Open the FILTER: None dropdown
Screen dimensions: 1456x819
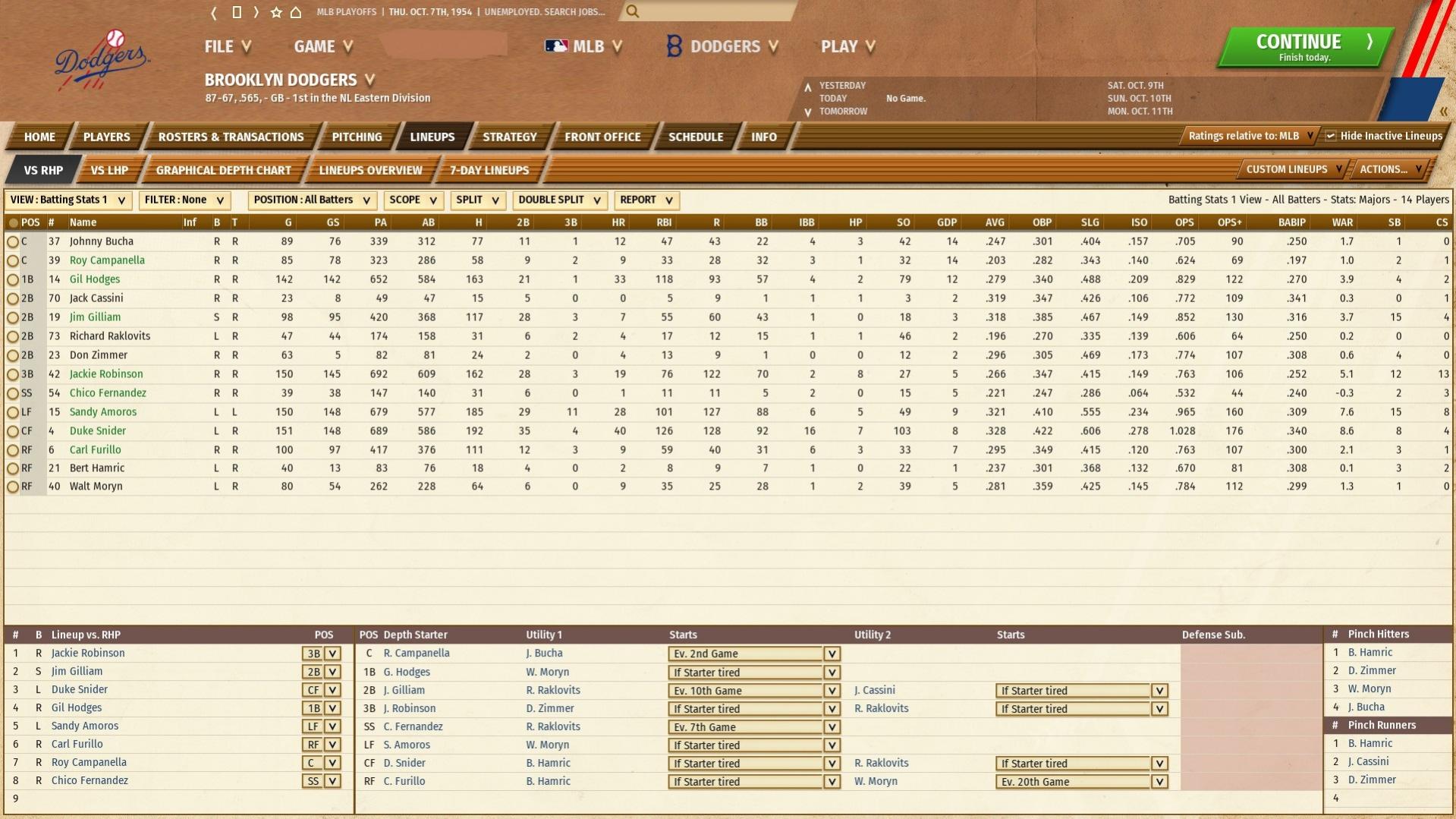point(184,200)
